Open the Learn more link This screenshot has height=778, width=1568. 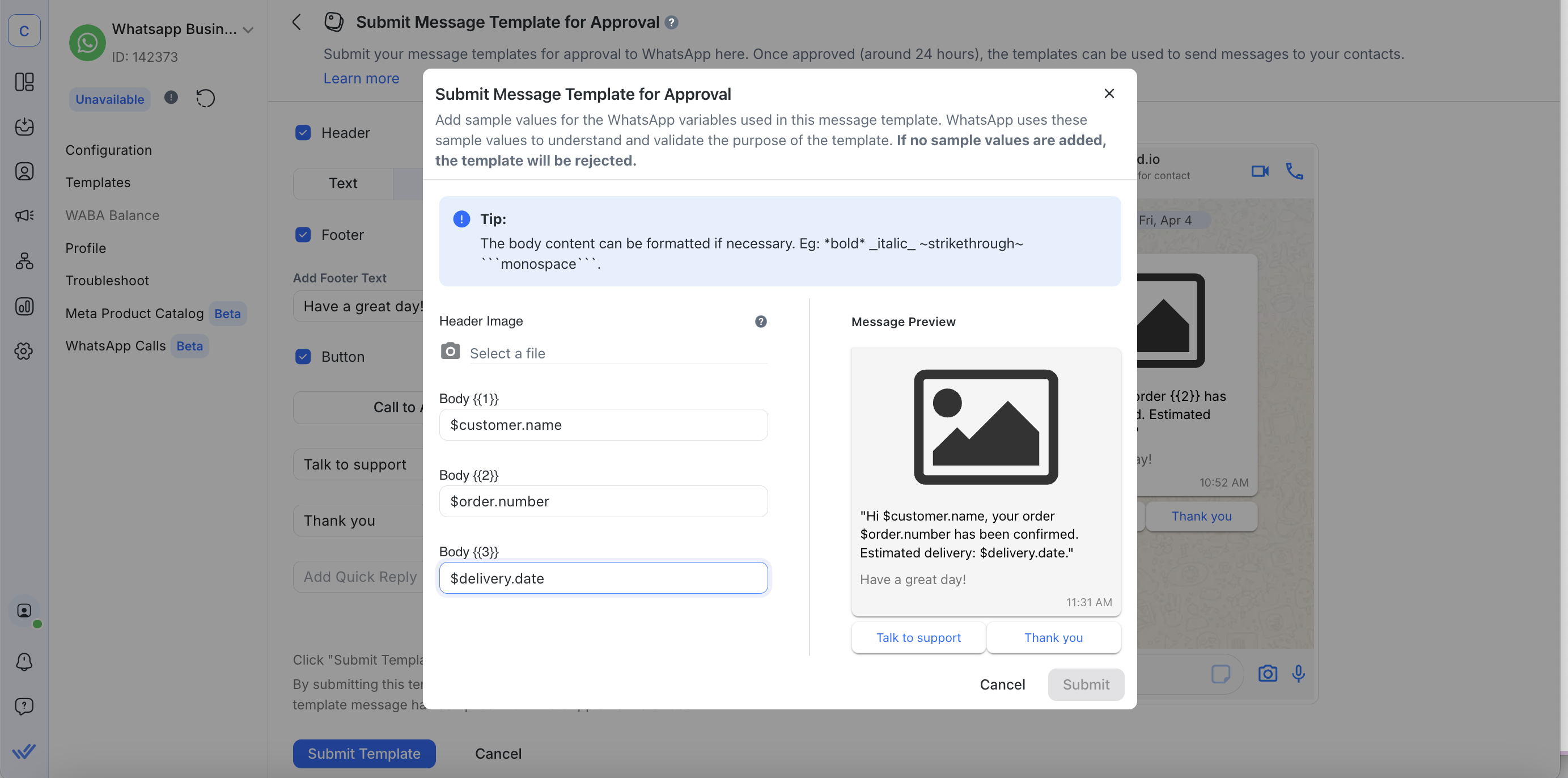[361, 78]
